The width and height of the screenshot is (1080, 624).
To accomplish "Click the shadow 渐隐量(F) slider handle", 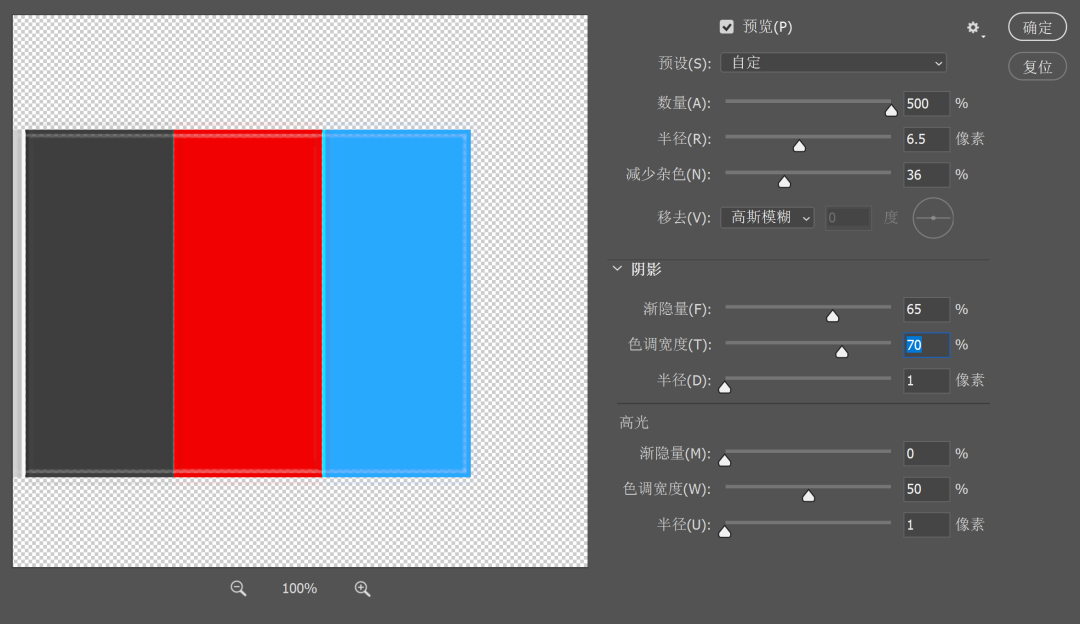I will (832, 316).
